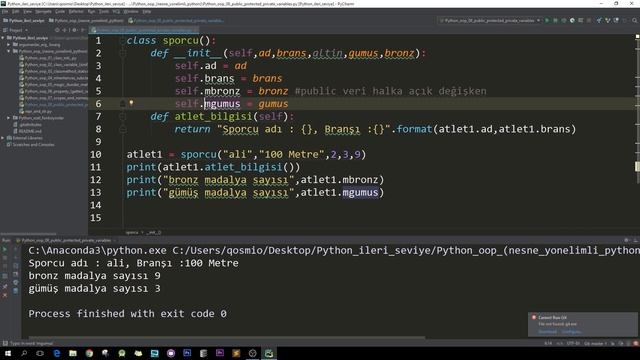The image size is (640, 360).
Task: Open run configuration dropdown
Action: pyautogui.click(x=490, y=20)
